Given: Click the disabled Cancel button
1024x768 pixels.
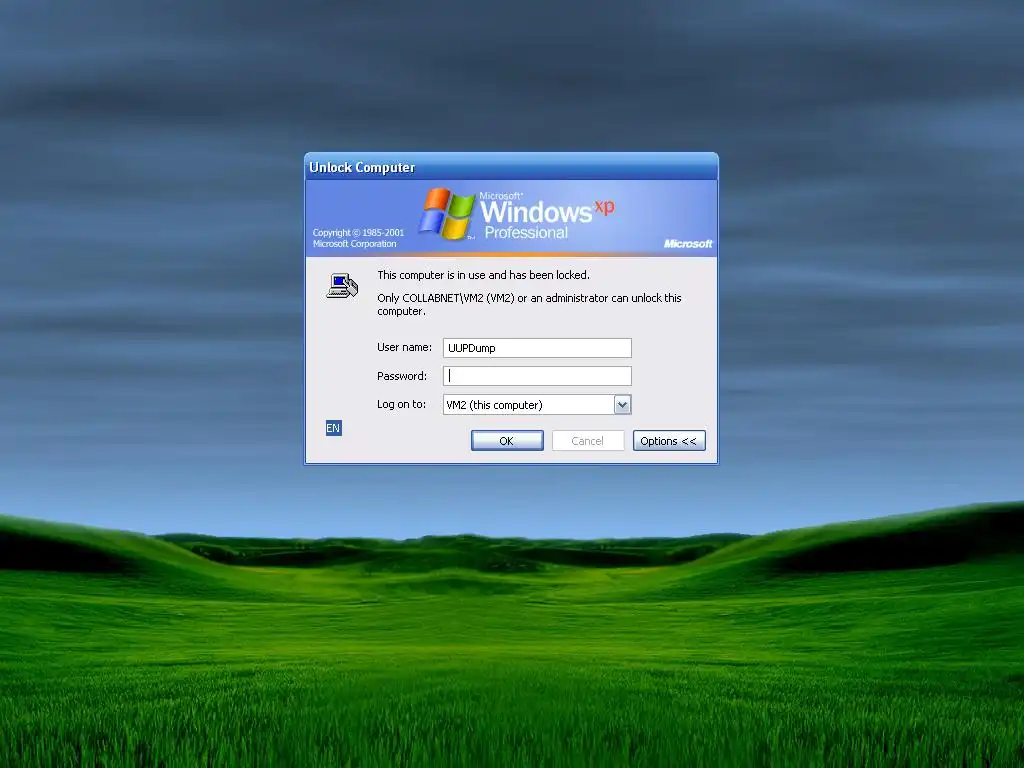Looking at the screenshot, I should point(588,441).
